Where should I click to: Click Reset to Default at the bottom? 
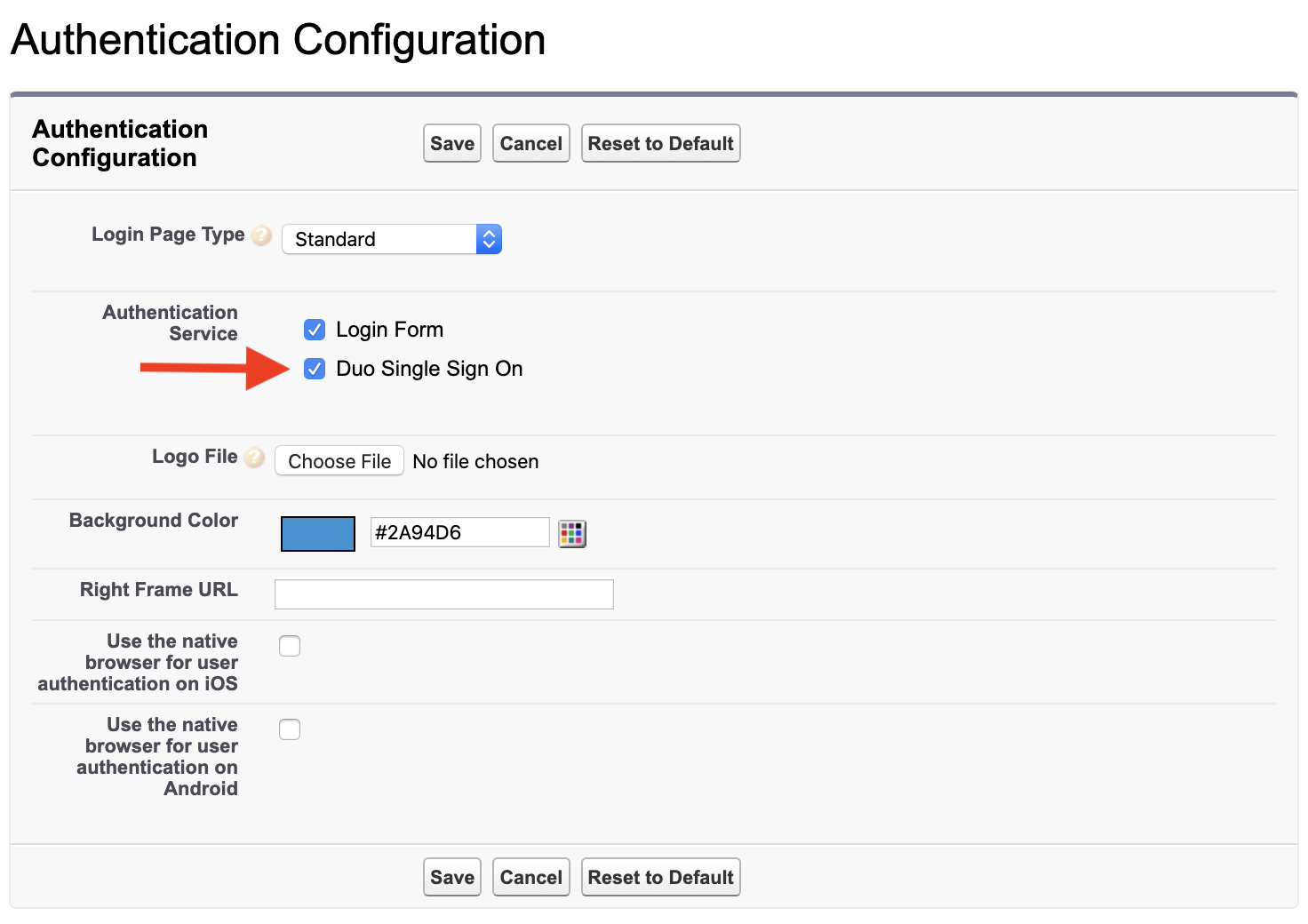(660, 877)
